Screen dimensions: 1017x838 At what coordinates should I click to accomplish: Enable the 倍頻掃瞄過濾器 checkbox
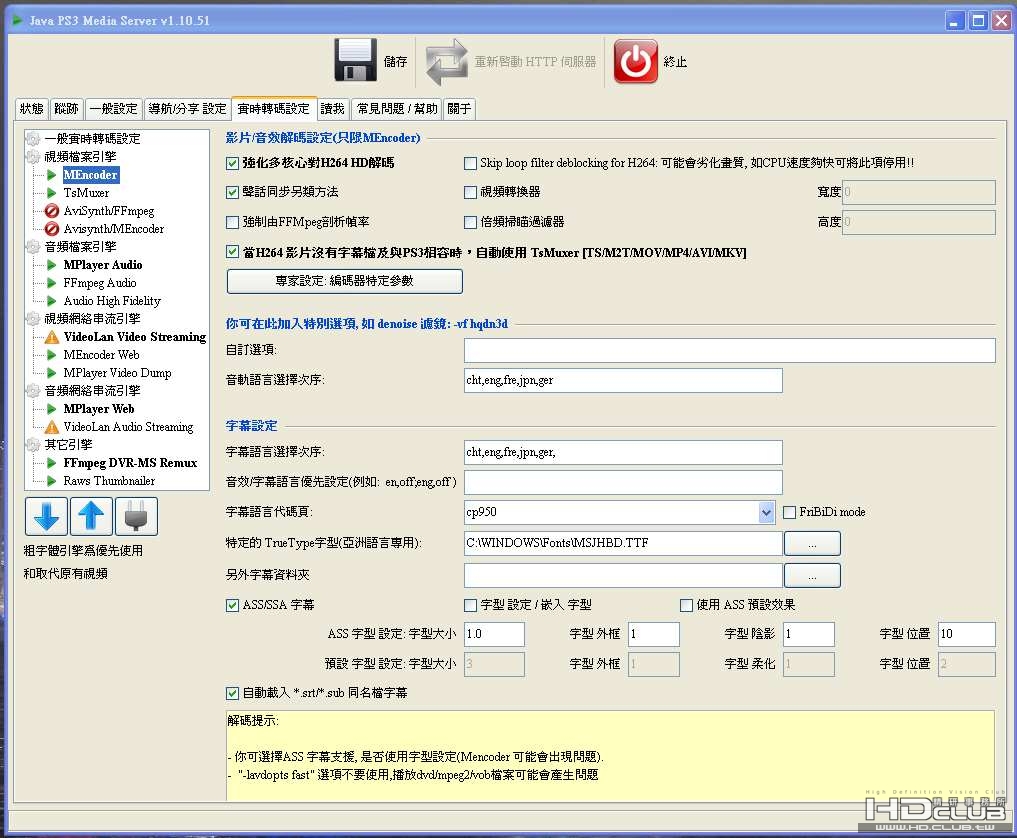pyautogui.click(x=470, y=222)
